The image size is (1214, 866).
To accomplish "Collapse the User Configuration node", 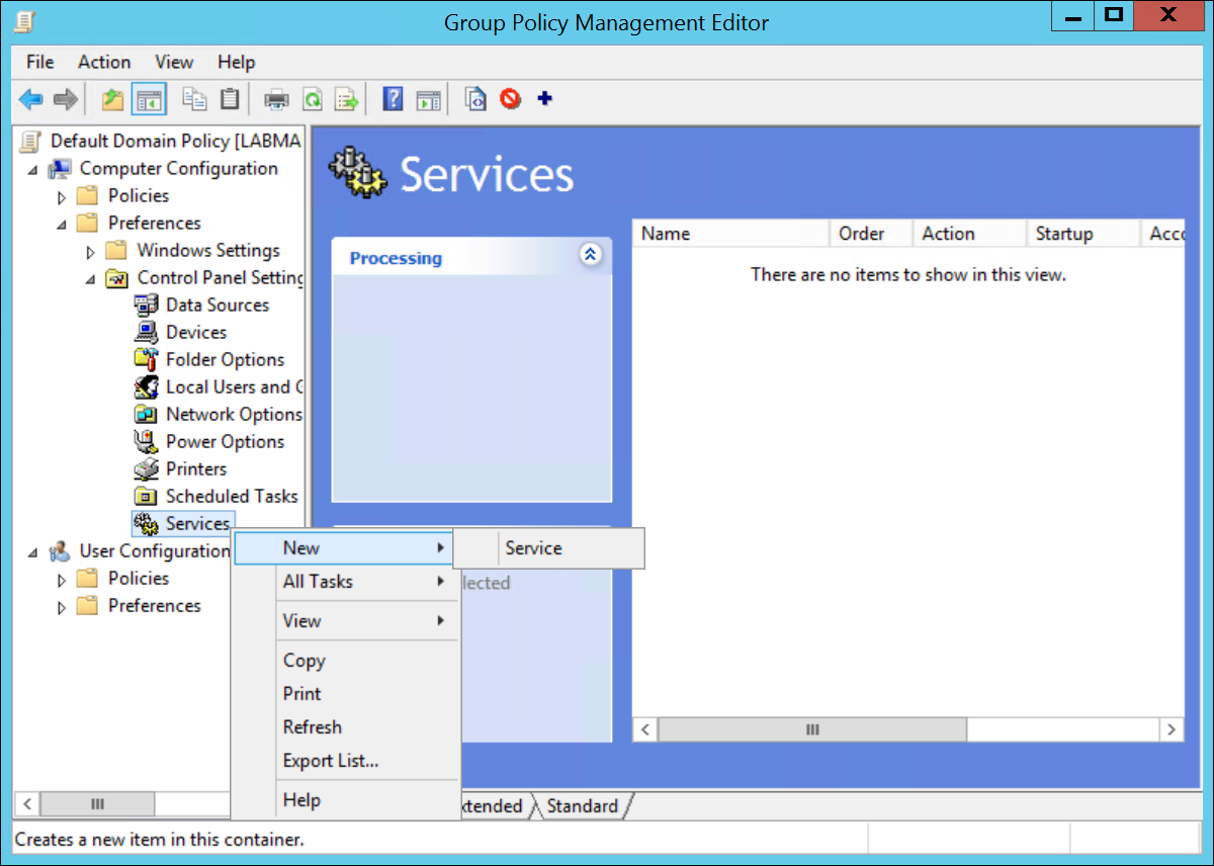I will click(x=33, y=552).
